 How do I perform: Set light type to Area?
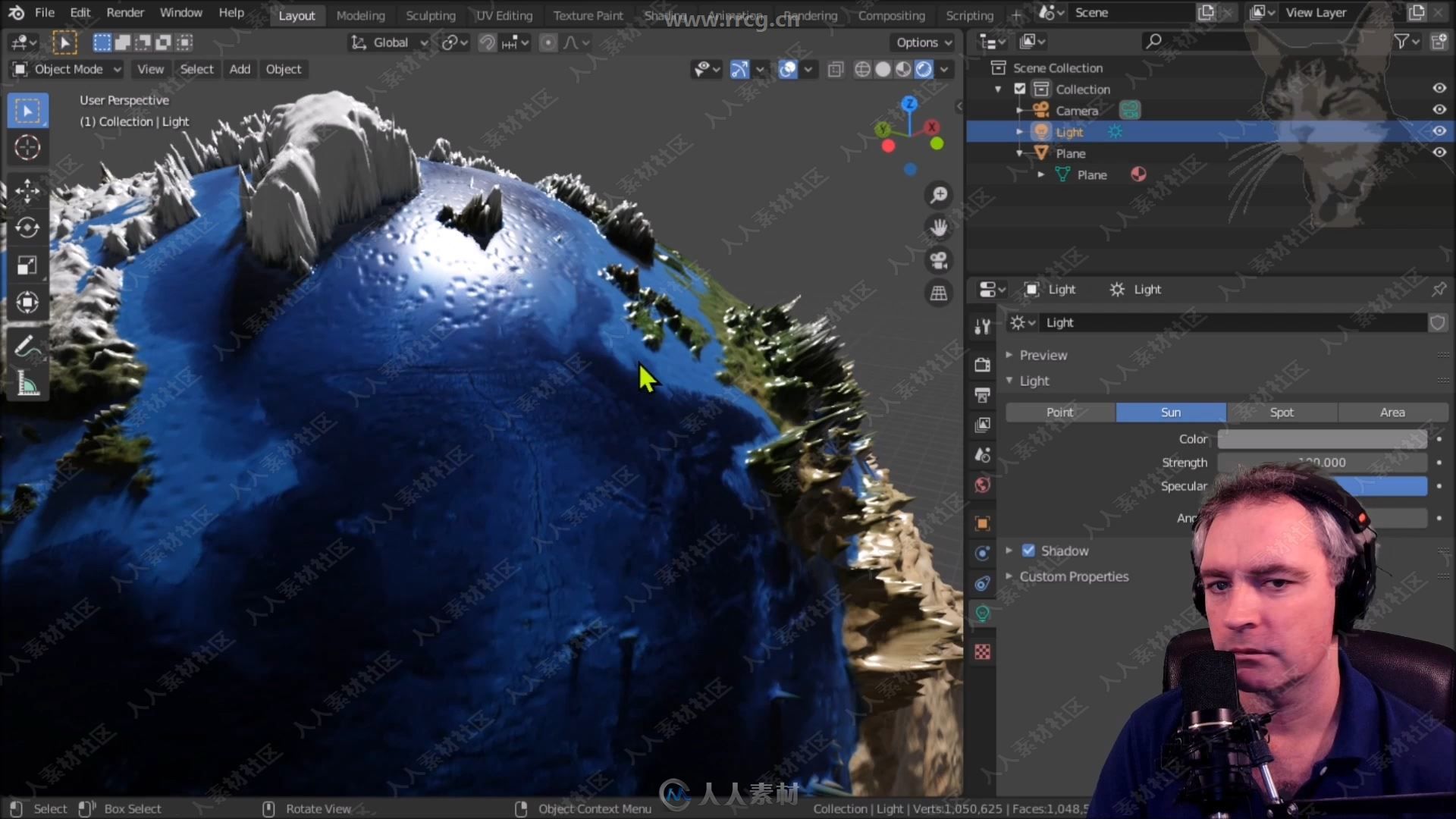1392,413
